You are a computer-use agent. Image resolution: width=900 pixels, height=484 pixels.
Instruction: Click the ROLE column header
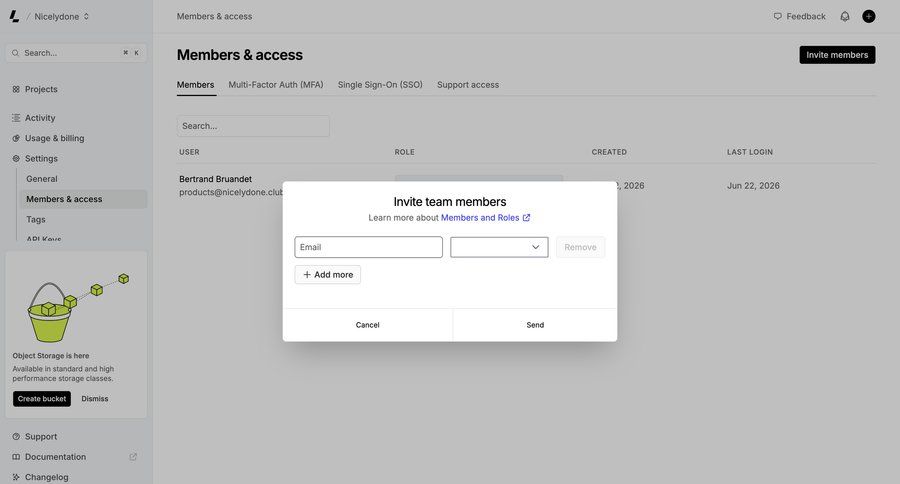[405, 152]
